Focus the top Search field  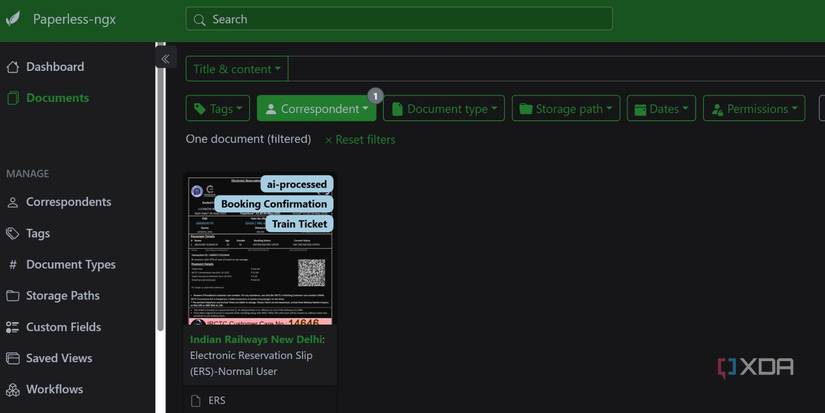(399, 19)
